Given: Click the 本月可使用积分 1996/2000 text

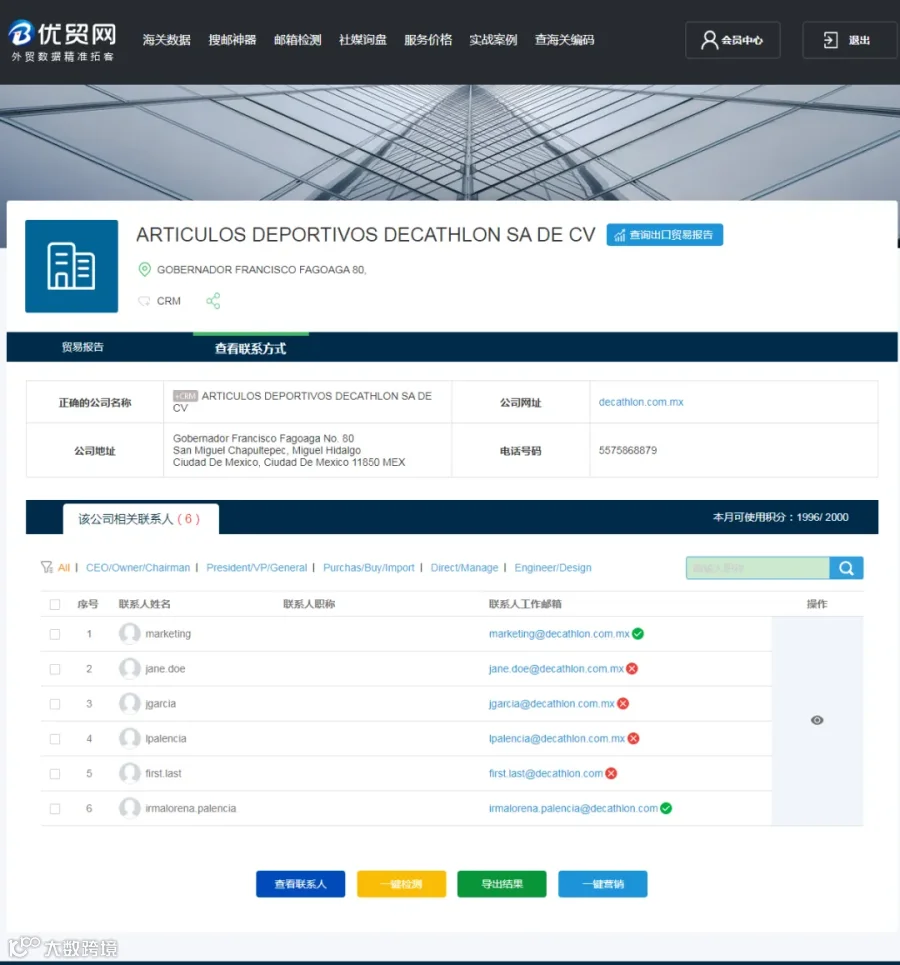Looking at the screenshot, I should click(781, 517).
